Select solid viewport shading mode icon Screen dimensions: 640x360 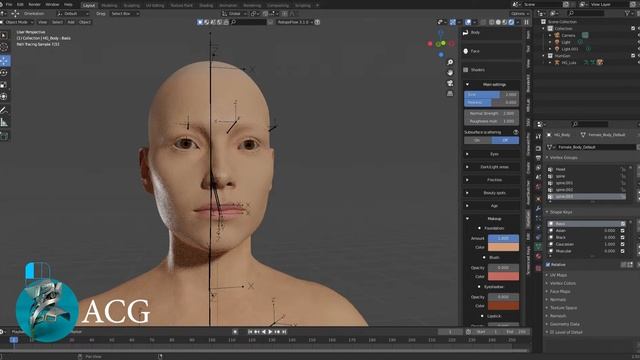(x=498, y=22)
